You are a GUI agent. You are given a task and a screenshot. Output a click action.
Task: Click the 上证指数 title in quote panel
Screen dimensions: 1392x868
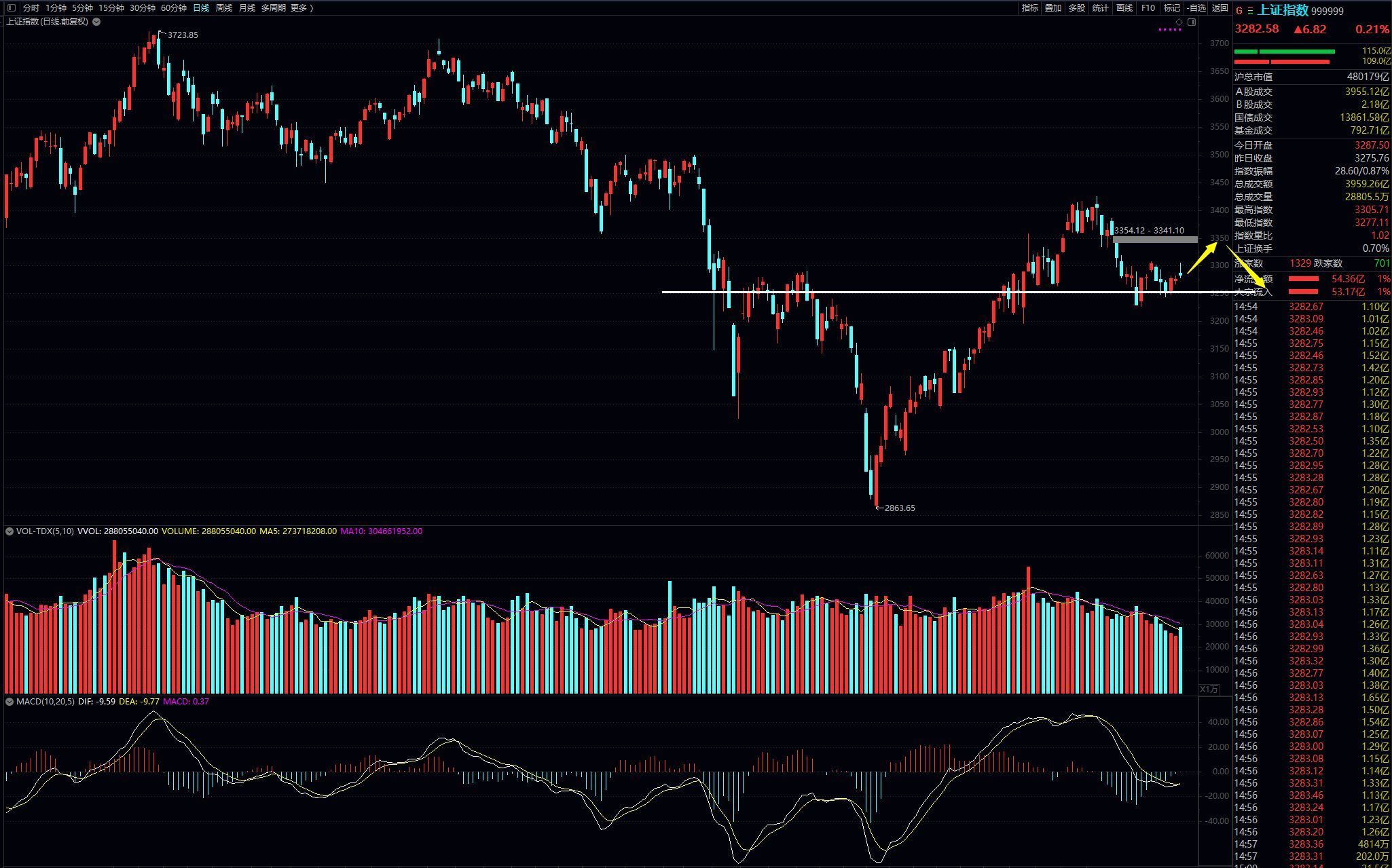pyautogui.click(x=1283, y=10)
